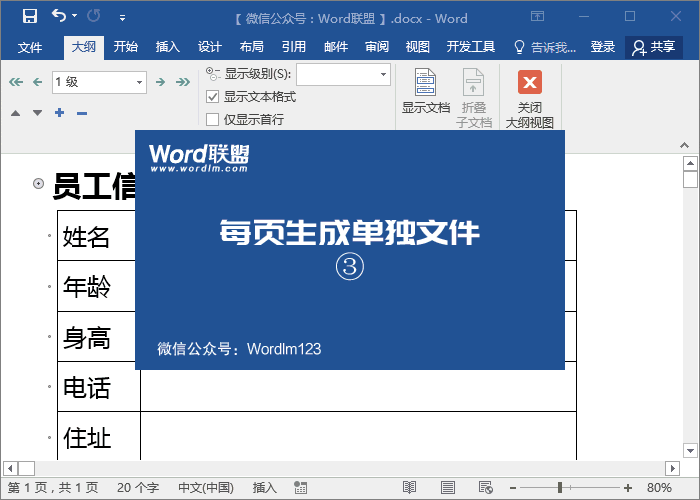Open the Customize Quick Access Toolbar menu
The width and height of the screenshot is (700, 500).
122,18
